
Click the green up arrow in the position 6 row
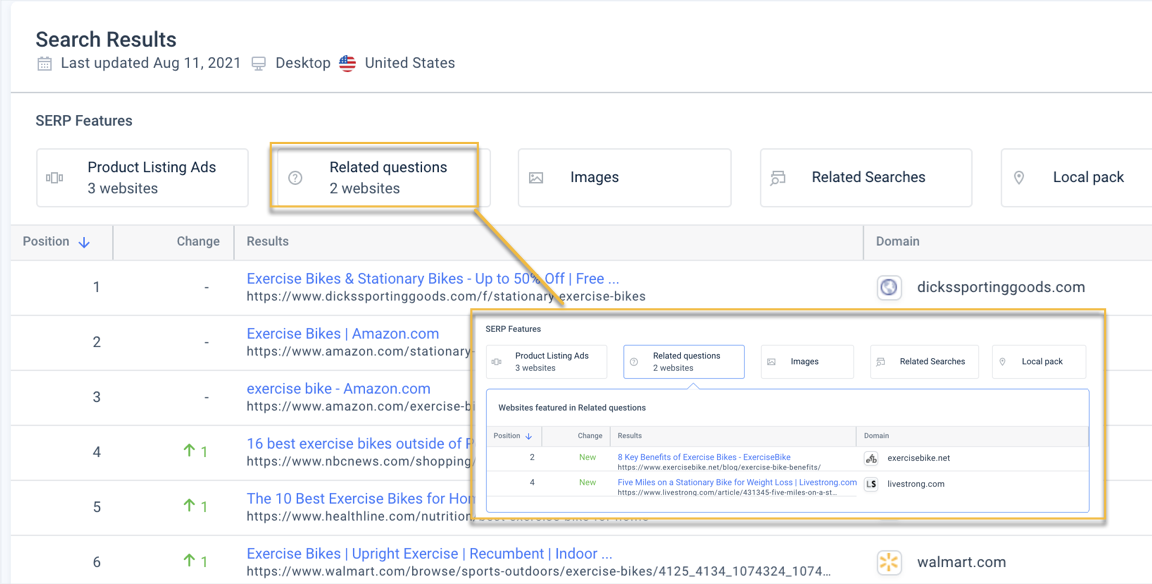(189, 561)
